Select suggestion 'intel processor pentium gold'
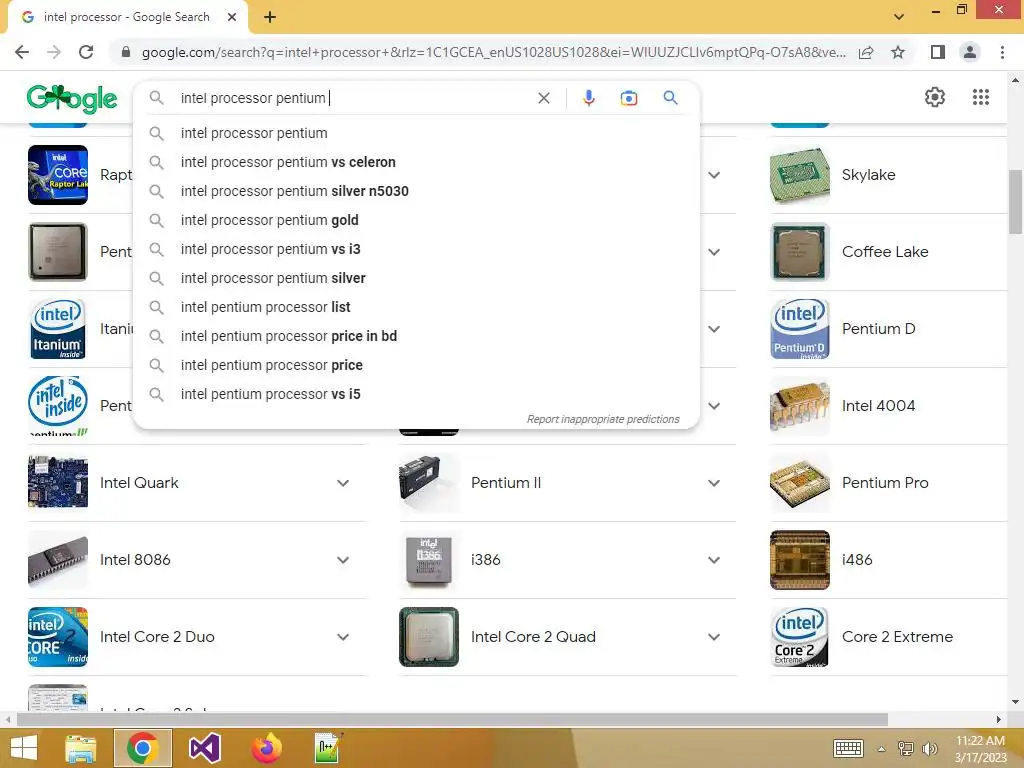Viewport: 1024px width, 768px height. pos(416,220)
